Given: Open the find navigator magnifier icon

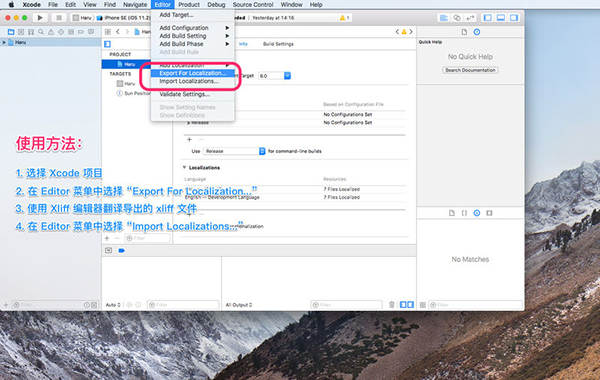Looking at the screenshot, I should [x=41, y=32].
